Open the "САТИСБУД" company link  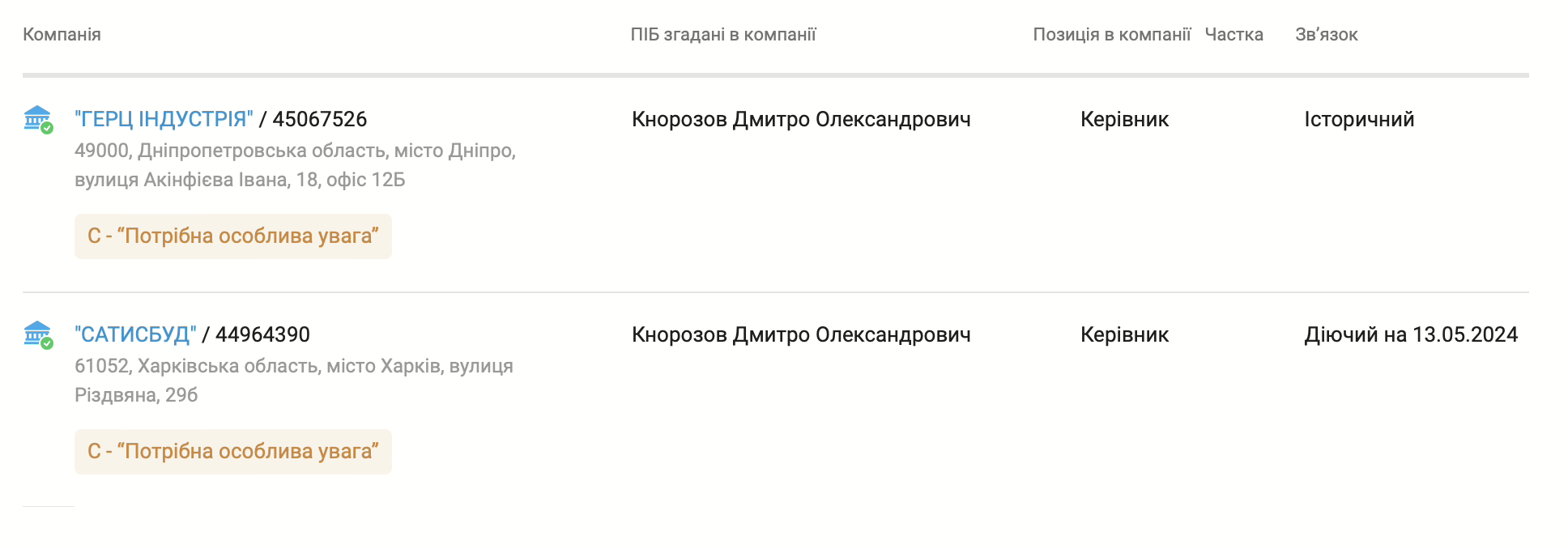click(135, 334)
